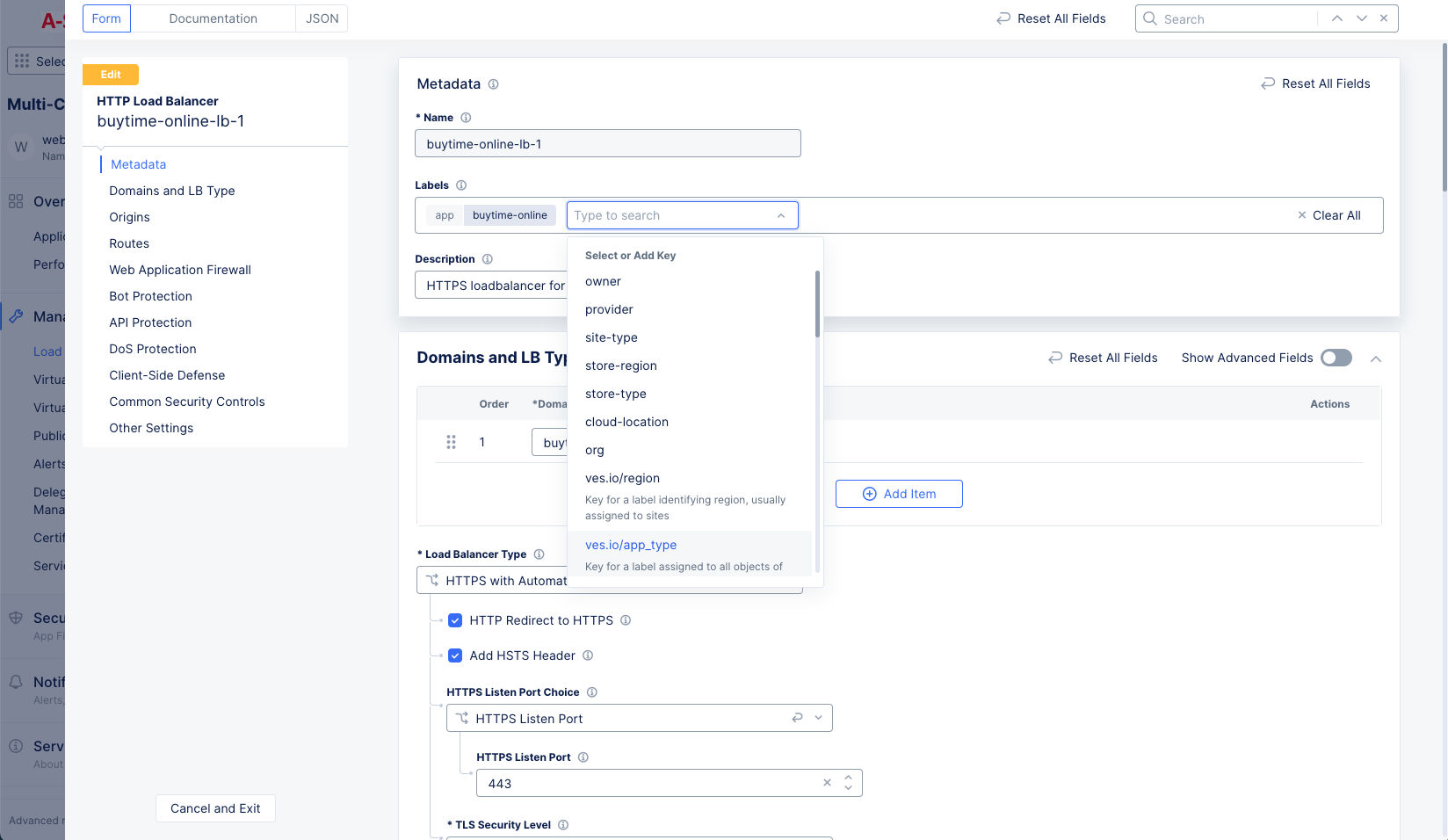This screenshot has width=1448, height=840.
Task: Click the Add Item button
Action: pyautogui.click(x=899, y=494)
